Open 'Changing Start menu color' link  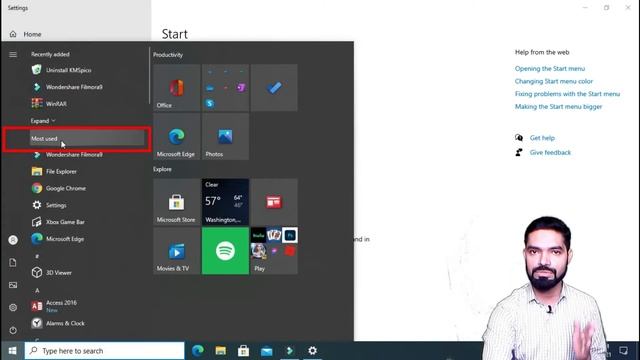(554, 81)
